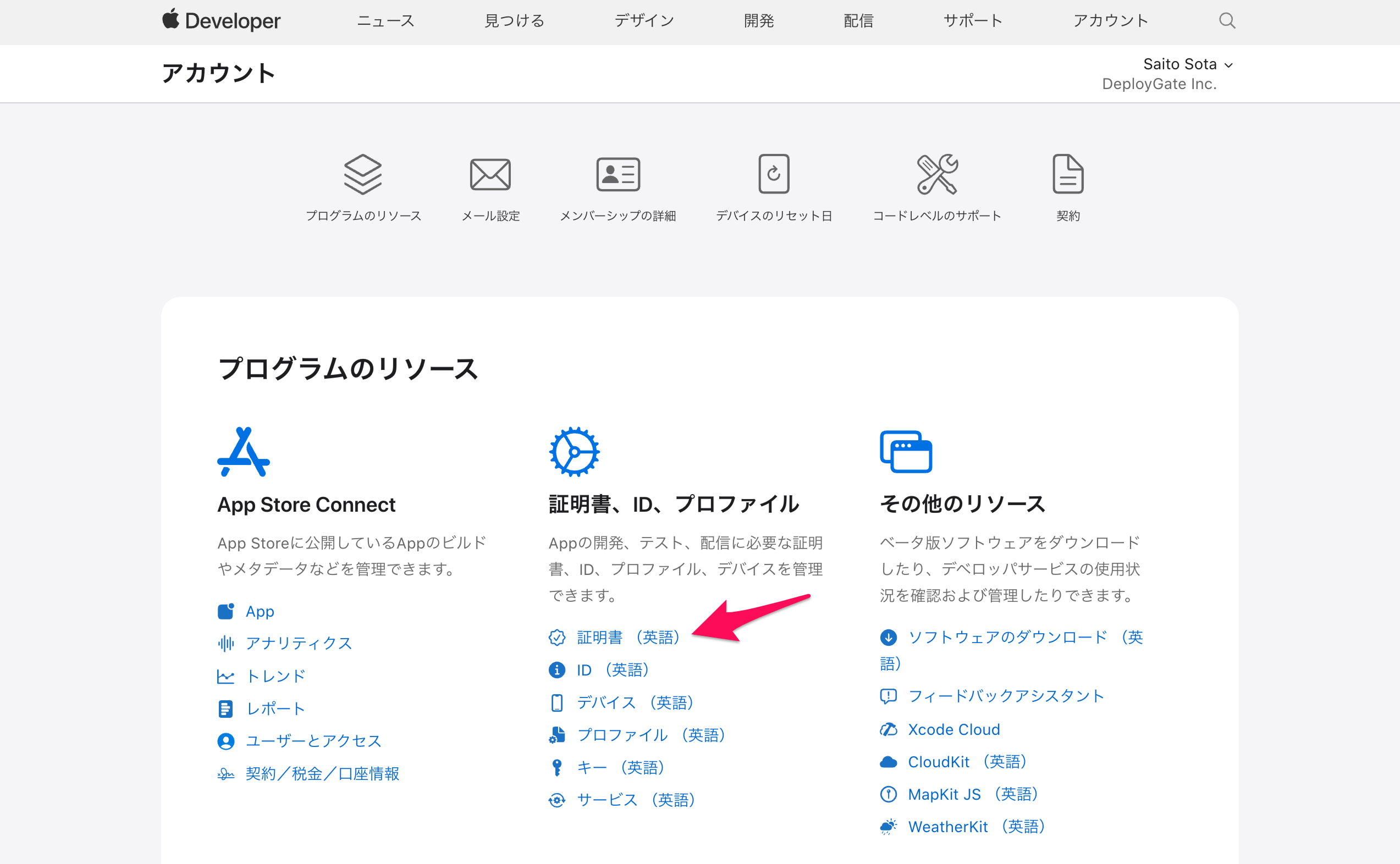Image resolution: width=1400 pixels, height=864 pixels.
Task: Open プログラムのリソース stack icon
Action: (362, 174)
